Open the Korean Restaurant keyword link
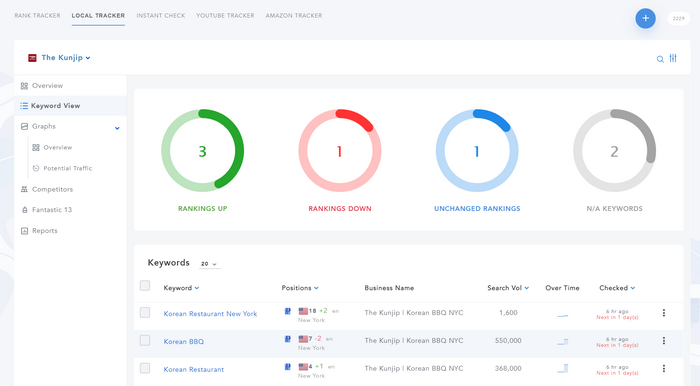The width and height of the screenshot is (700, 386). coord(194,369)
